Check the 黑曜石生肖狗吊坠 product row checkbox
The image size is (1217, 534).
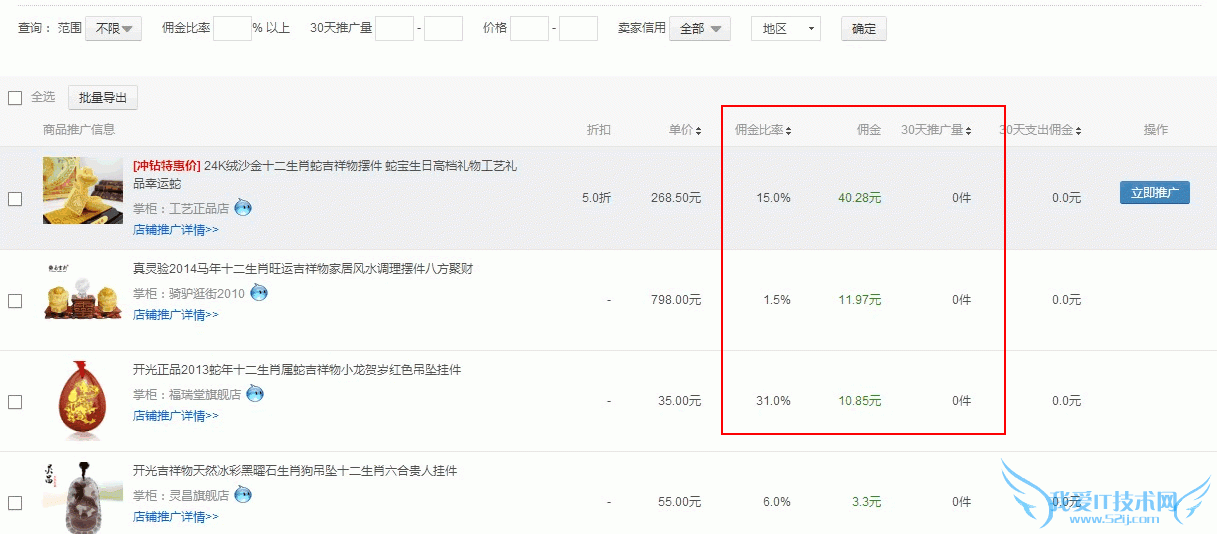15,502
